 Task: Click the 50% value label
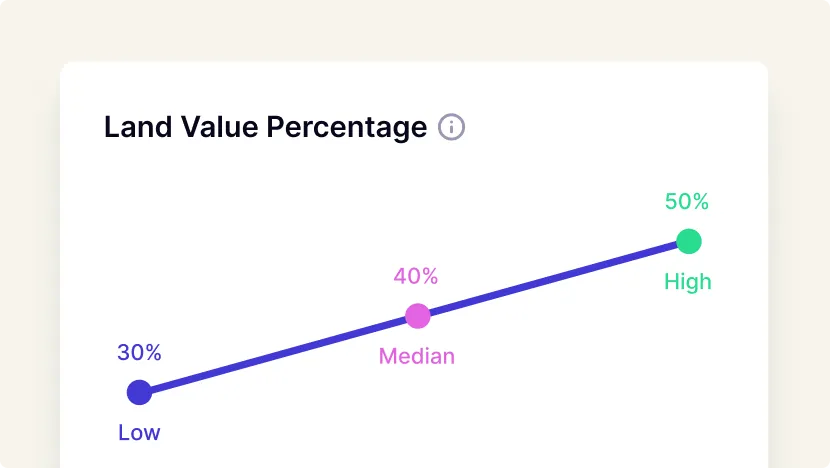687,202
